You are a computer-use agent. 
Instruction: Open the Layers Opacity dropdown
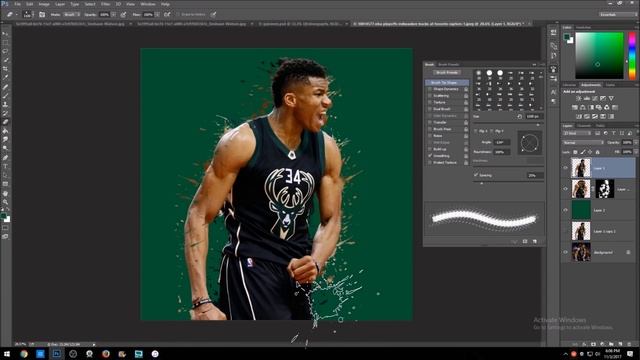pos(635,142)
